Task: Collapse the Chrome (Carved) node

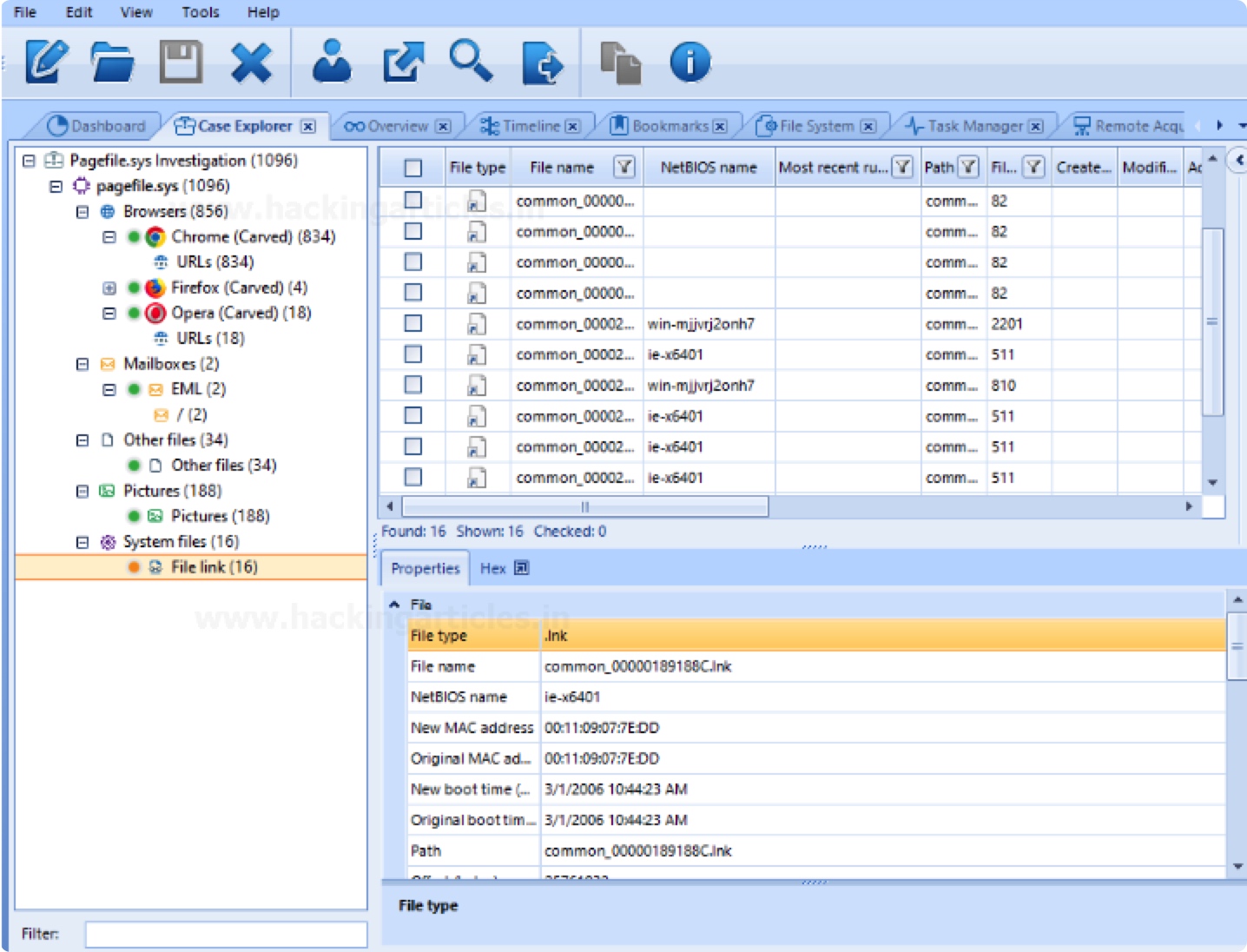Action: click(x=109, y=237)
